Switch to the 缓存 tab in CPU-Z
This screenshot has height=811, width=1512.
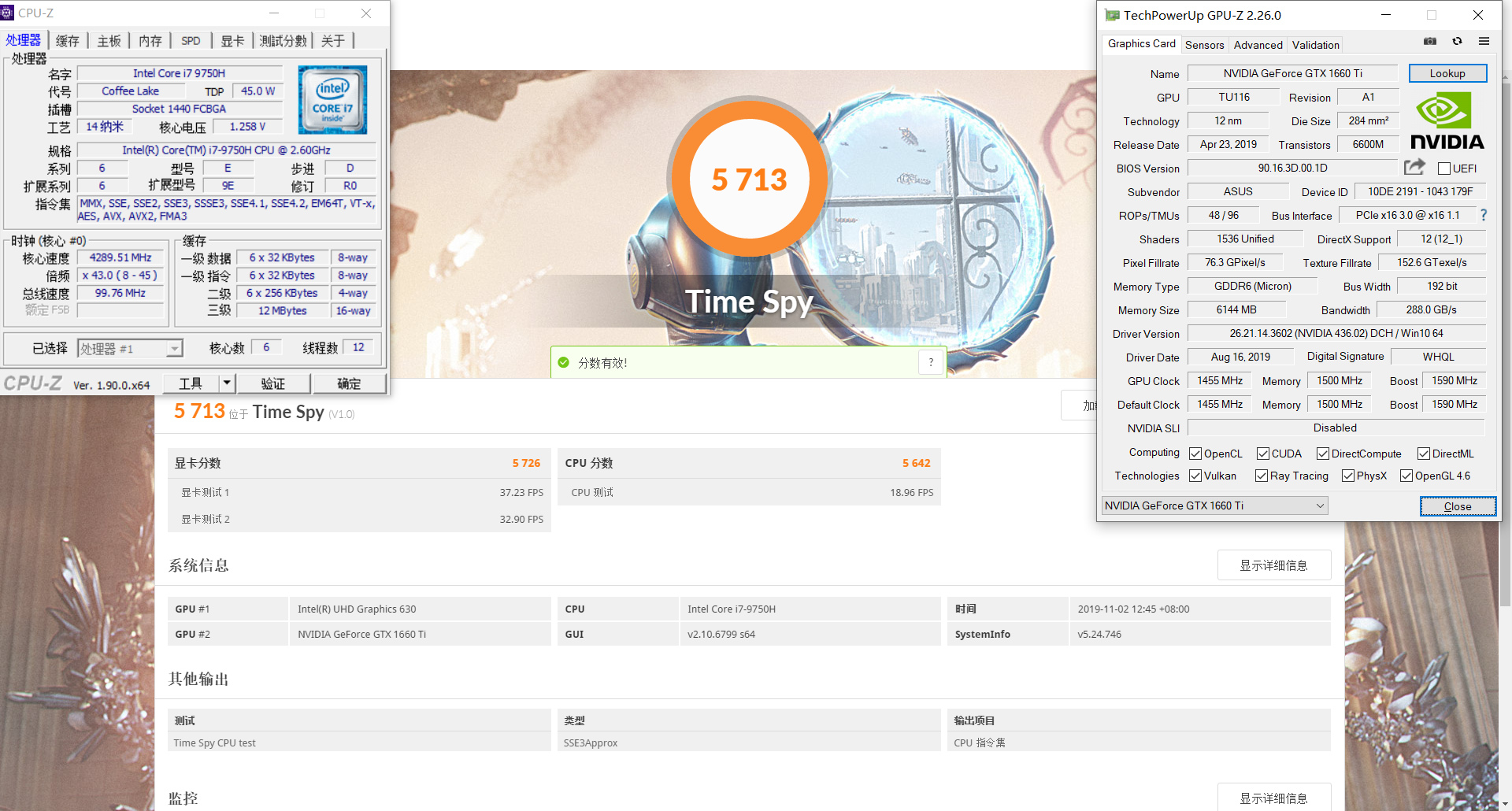68,41
